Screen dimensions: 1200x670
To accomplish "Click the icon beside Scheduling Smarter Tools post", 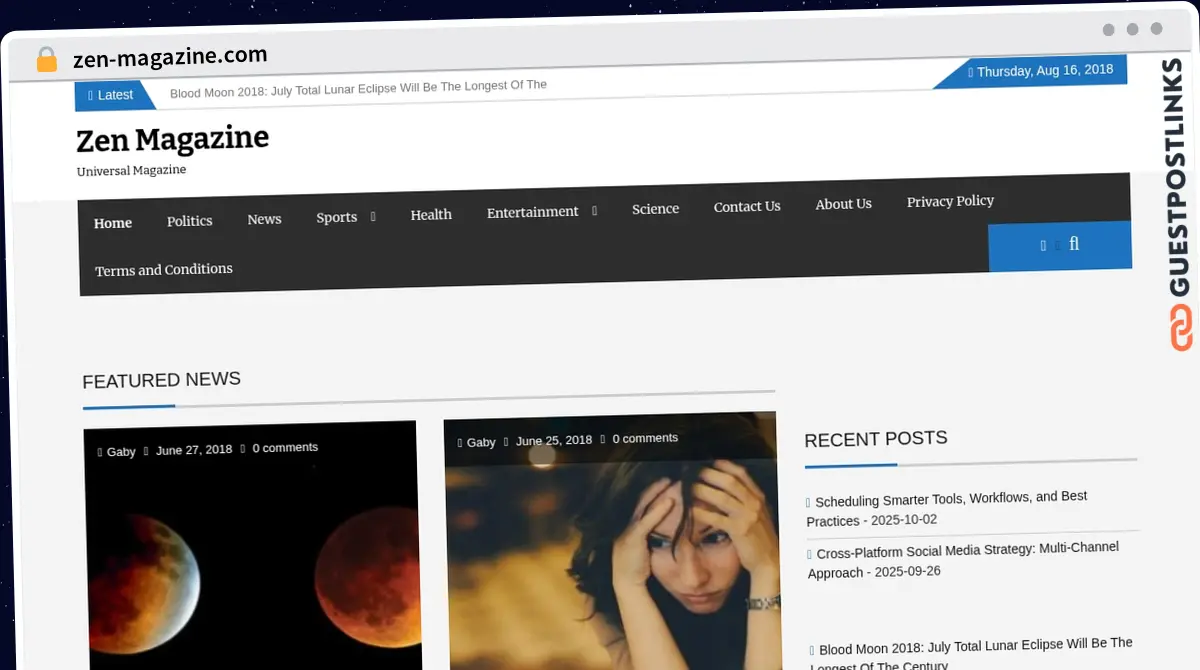I will (810, 501).
